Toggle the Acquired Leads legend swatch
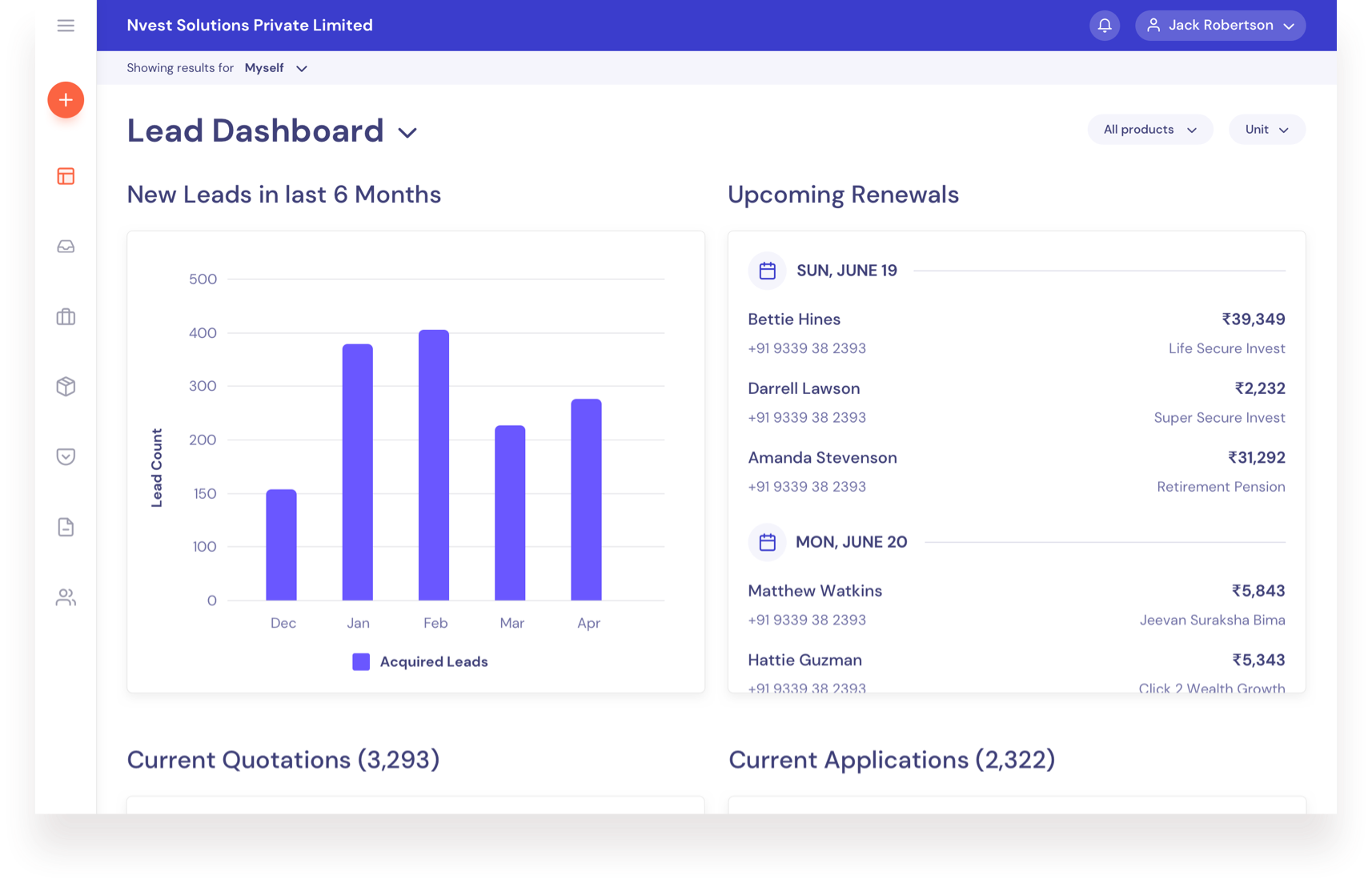The image size is (1372, 884). click(x=361, y=661)
